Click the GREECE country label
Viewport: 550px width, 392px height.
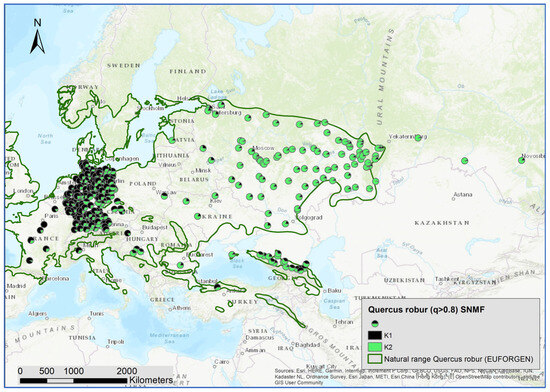point(162,300)
